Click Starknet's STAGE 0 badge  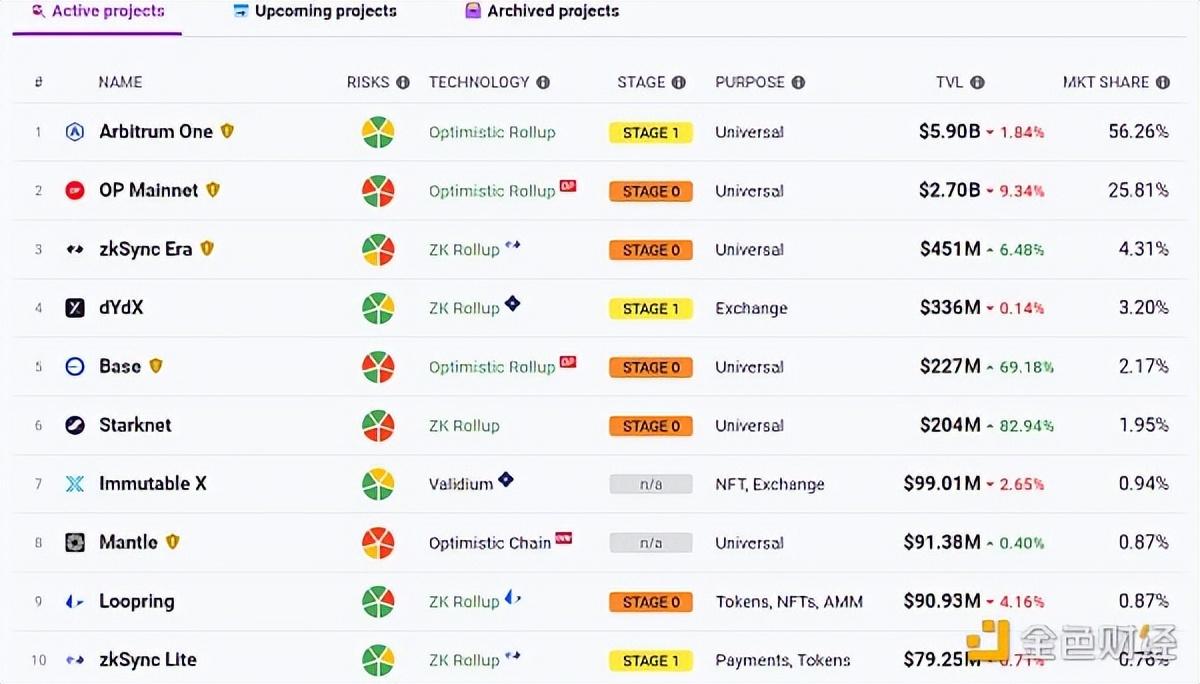[x=651, y=426]
